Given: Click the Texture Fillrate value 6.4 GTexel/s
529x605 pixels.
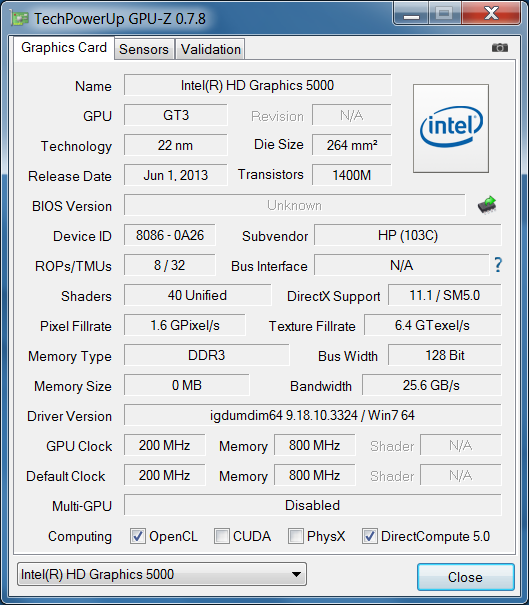Looking at the screenshot, I should [433, 326].
